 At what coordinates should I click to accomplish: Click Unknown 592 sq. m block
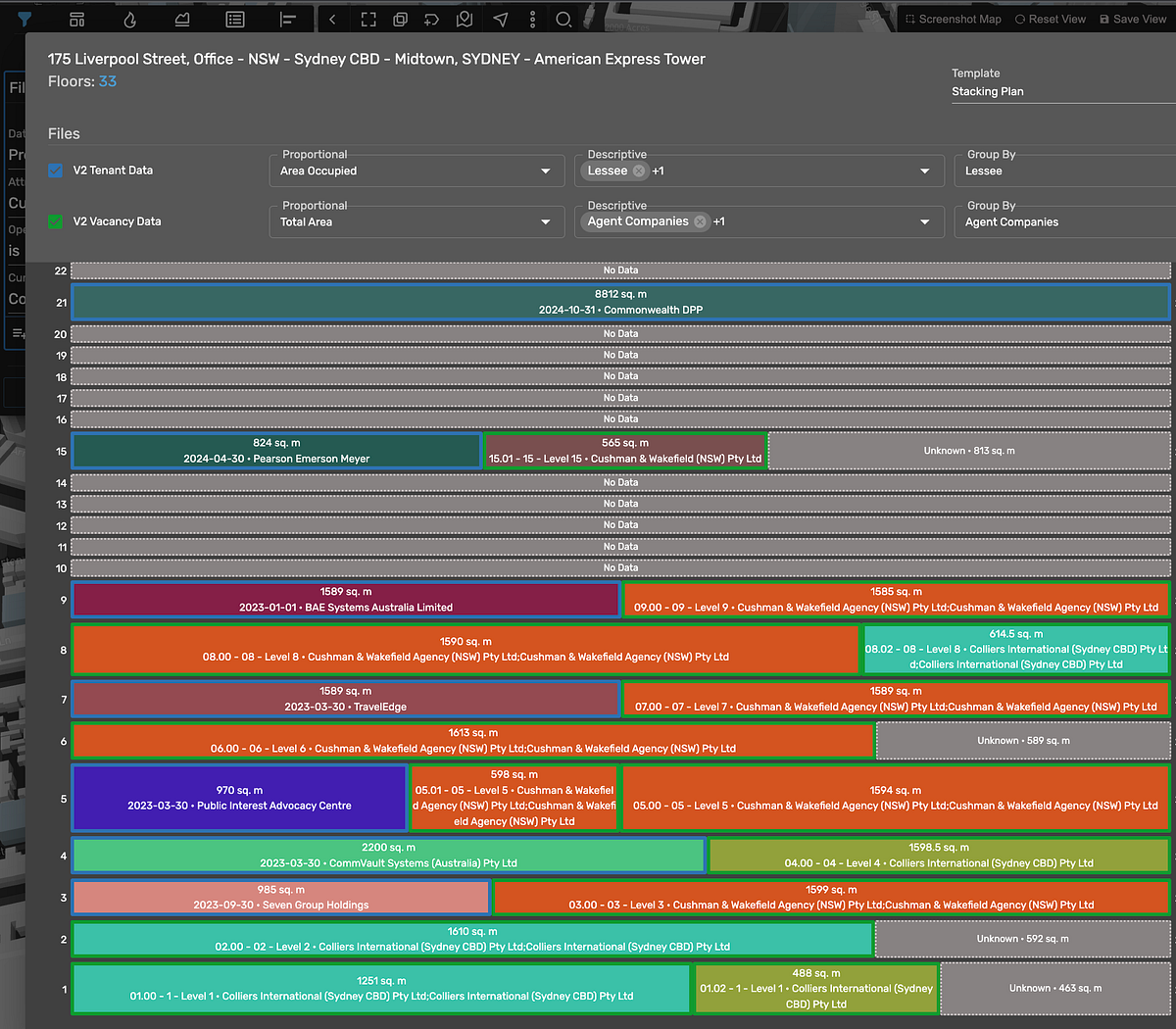[x=1023, y=939]
